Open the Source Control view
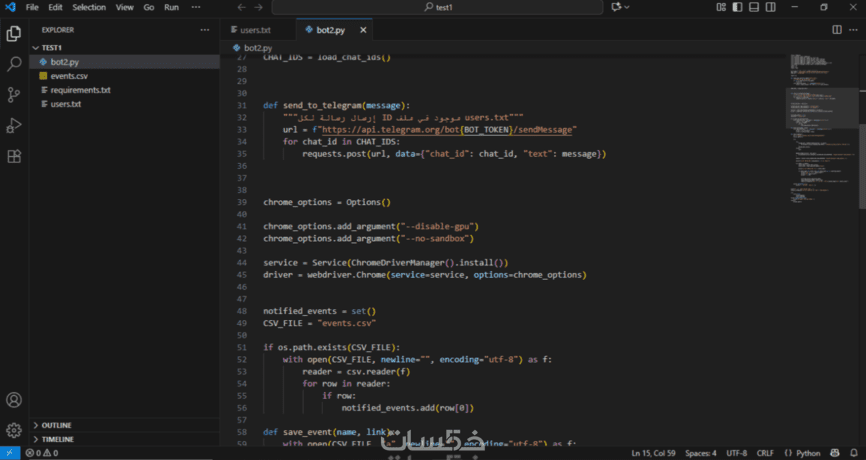Screen dimensions: 866x460 point(14,95)
